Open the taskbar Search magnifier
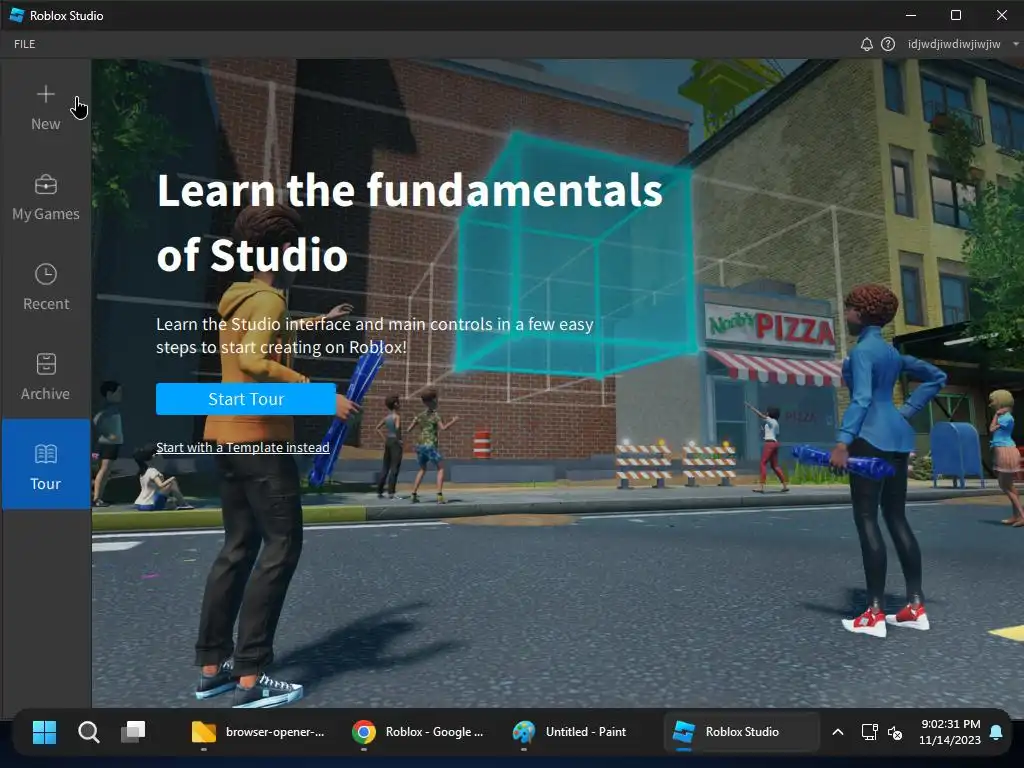This screenshot has height=768, width=1024. pos(89,732)
